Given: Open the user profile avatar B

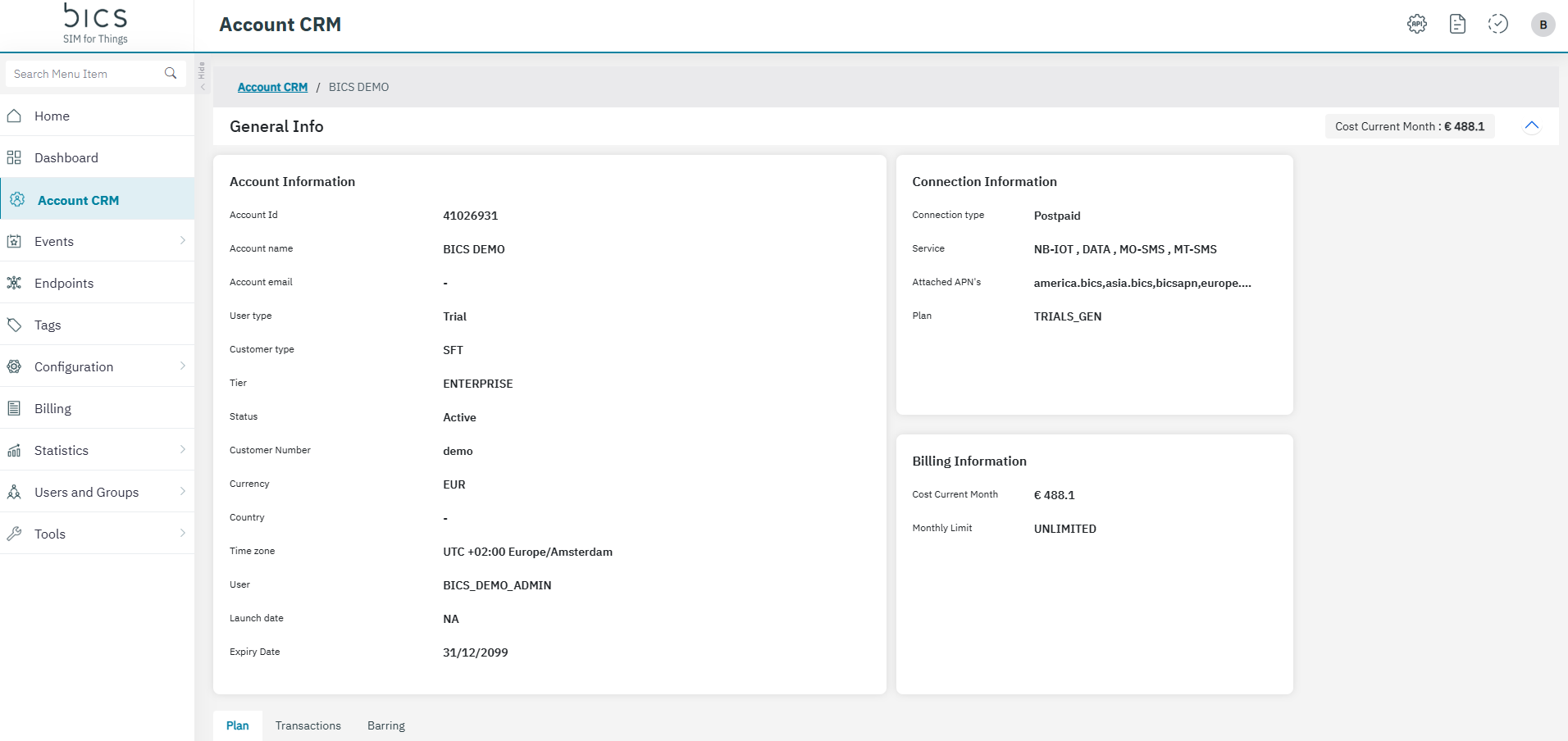Looking at the screenshot, I should point(1543,25).
